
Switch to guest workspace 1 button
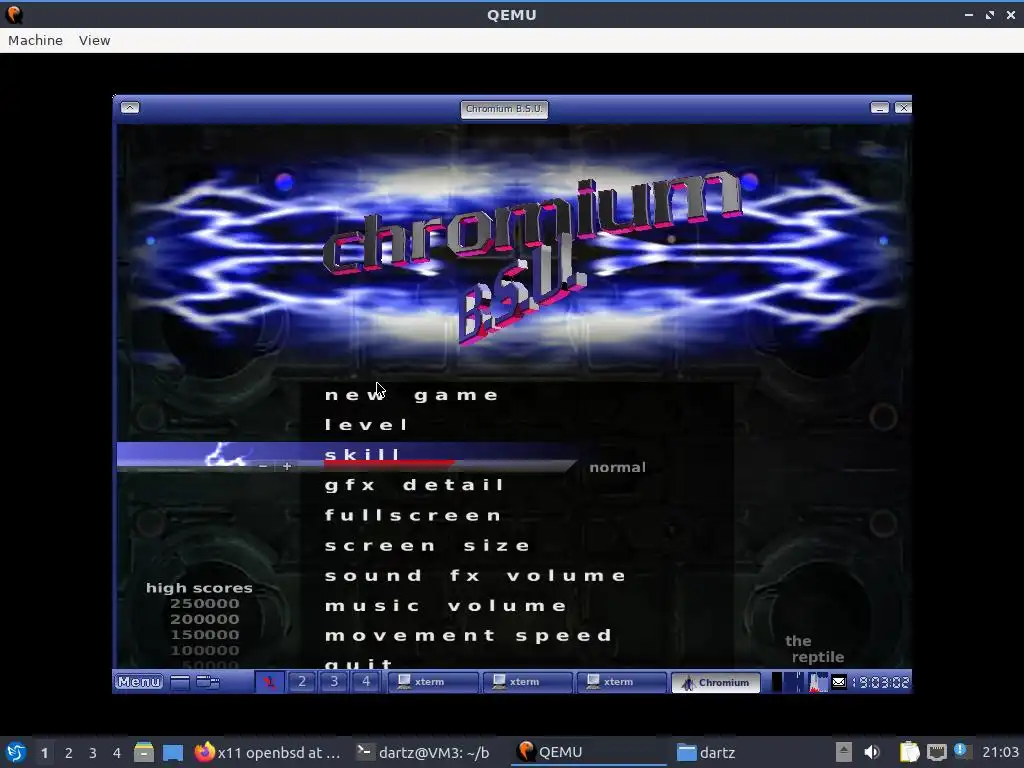tap(269, 682)
